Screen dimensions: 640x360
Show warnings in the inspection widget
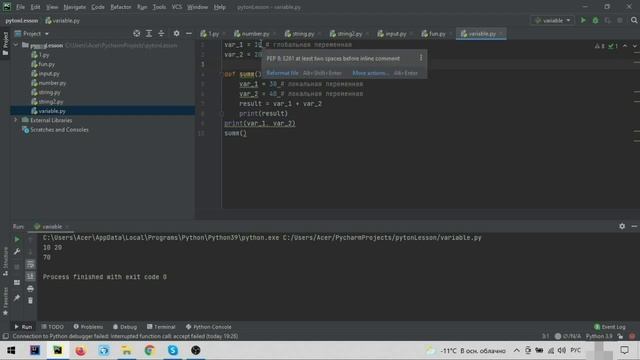pos(600,46)
